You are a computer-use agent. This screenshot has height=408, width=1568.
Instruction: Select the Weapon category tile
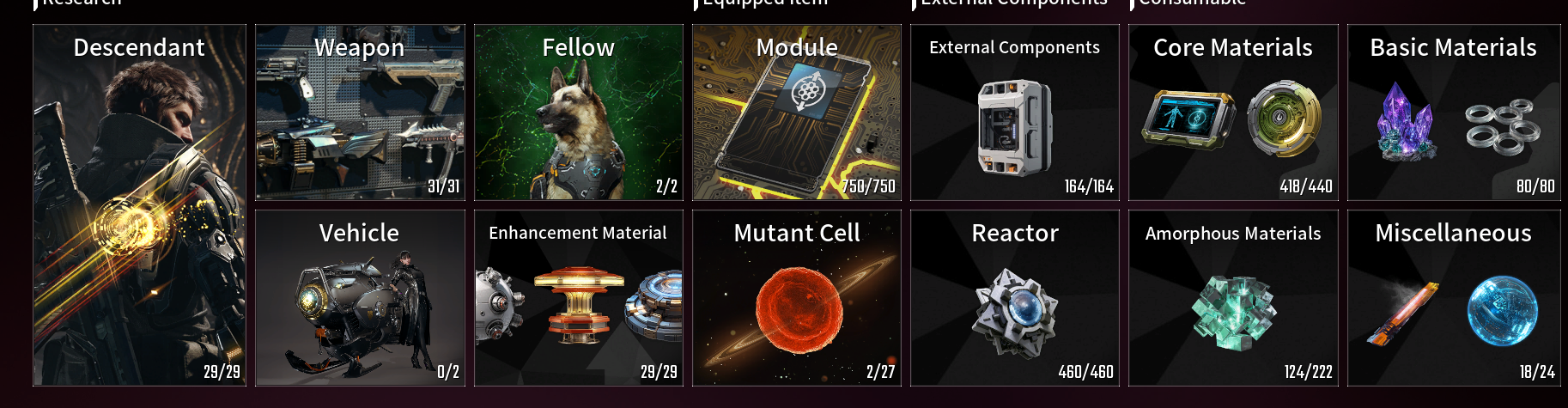(x=360, y=113)
